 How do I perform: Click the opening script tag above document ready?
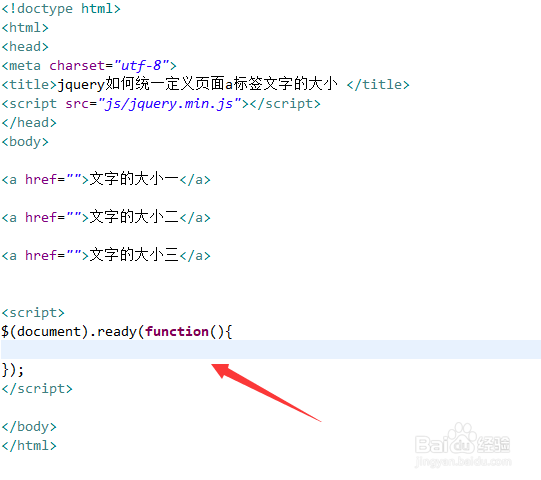click(33, 313)
